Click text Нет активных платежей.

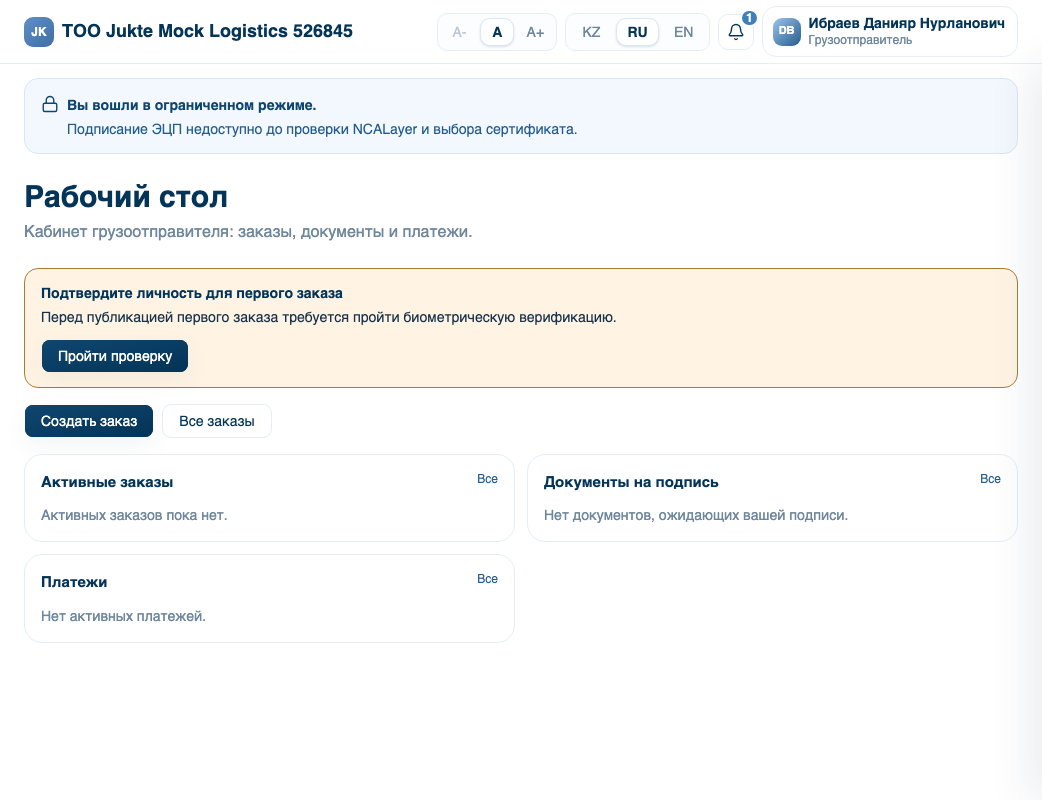(x=124, y=616)
